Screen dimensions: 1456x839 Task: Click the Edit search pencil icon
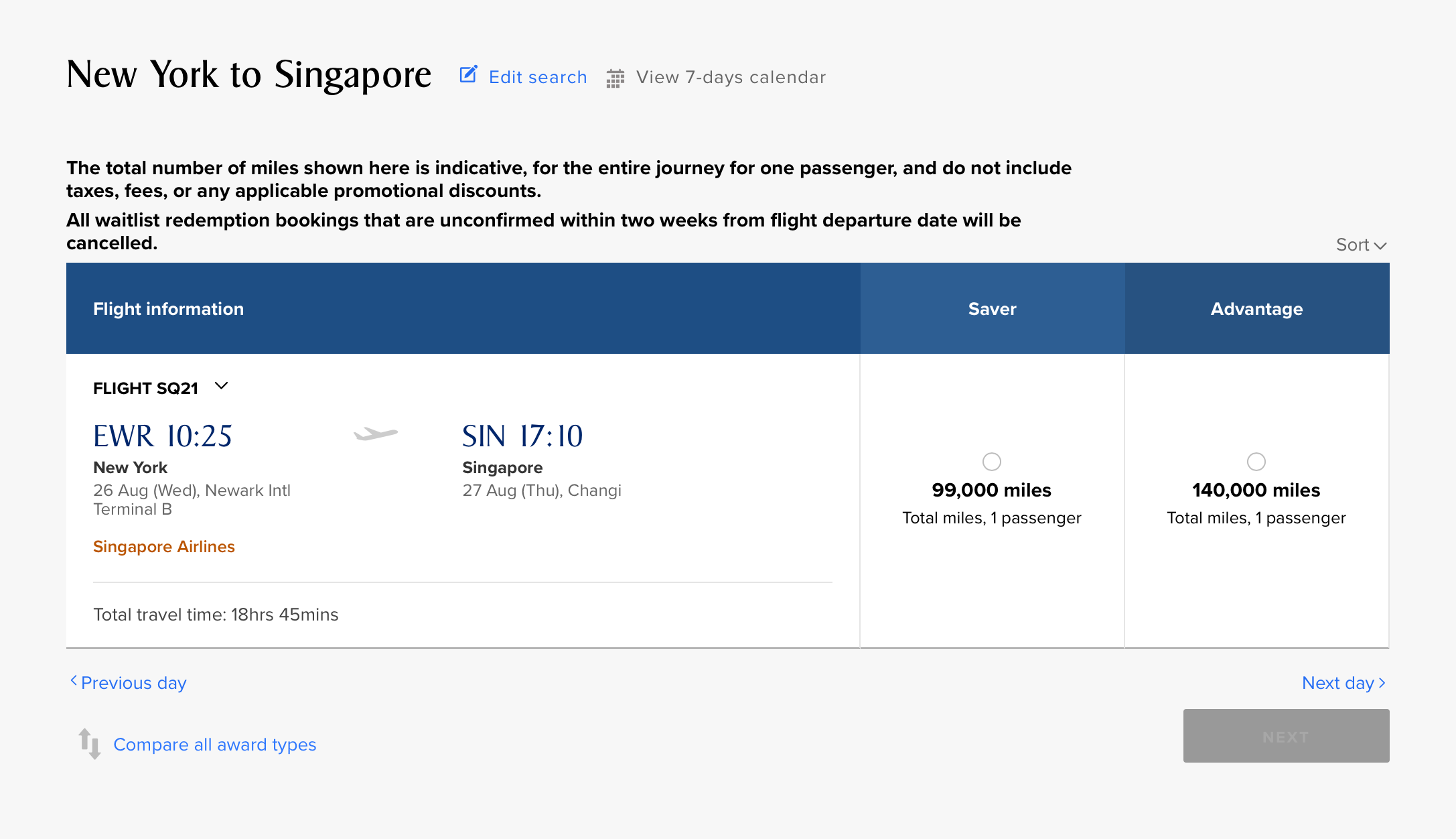coord(468,74)
